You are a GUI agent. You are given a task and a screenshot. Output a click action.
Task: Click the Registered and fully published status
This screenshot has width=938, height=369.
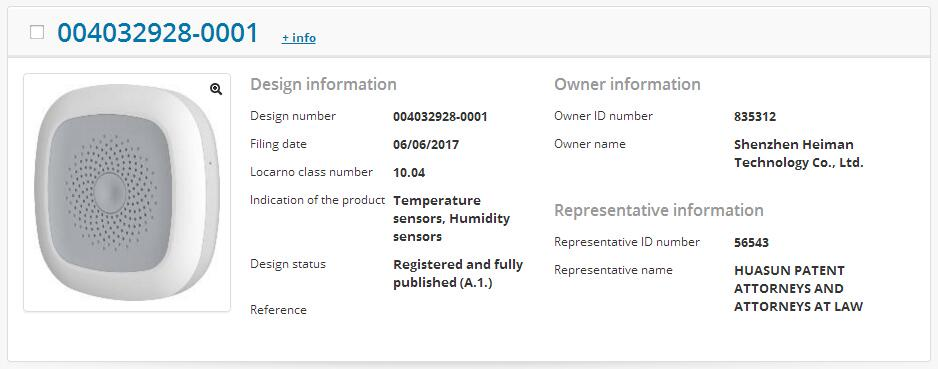pyautogui.click(x=458, y=273)
